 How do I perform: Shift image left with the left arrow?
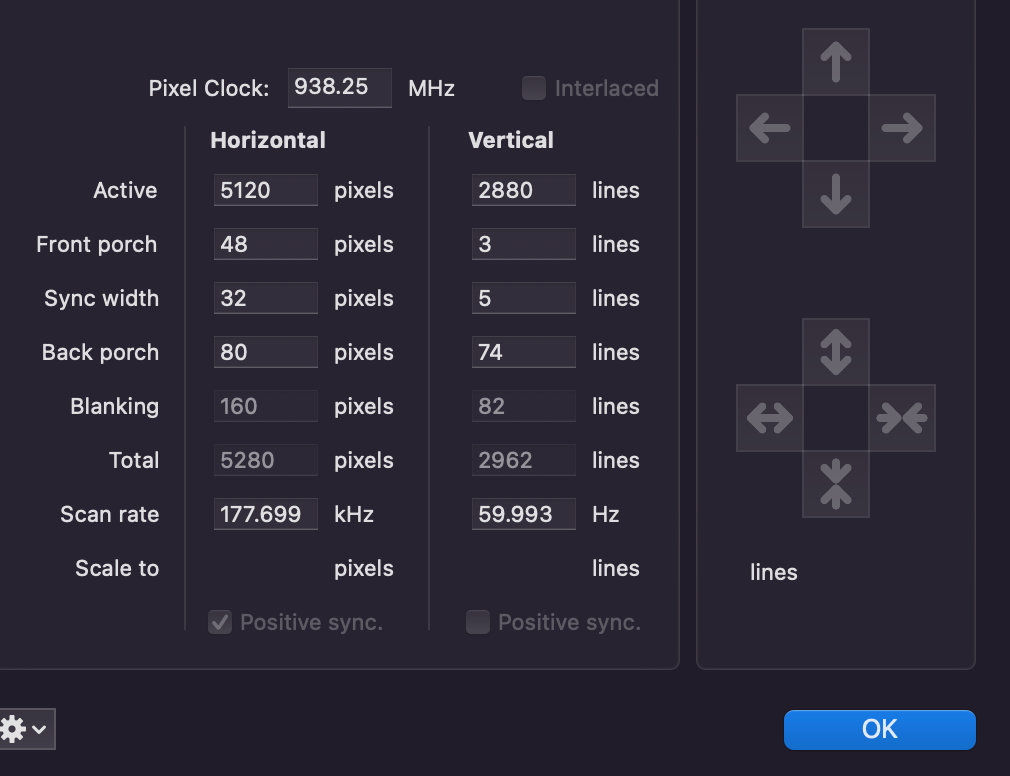[x=770, y=128]
